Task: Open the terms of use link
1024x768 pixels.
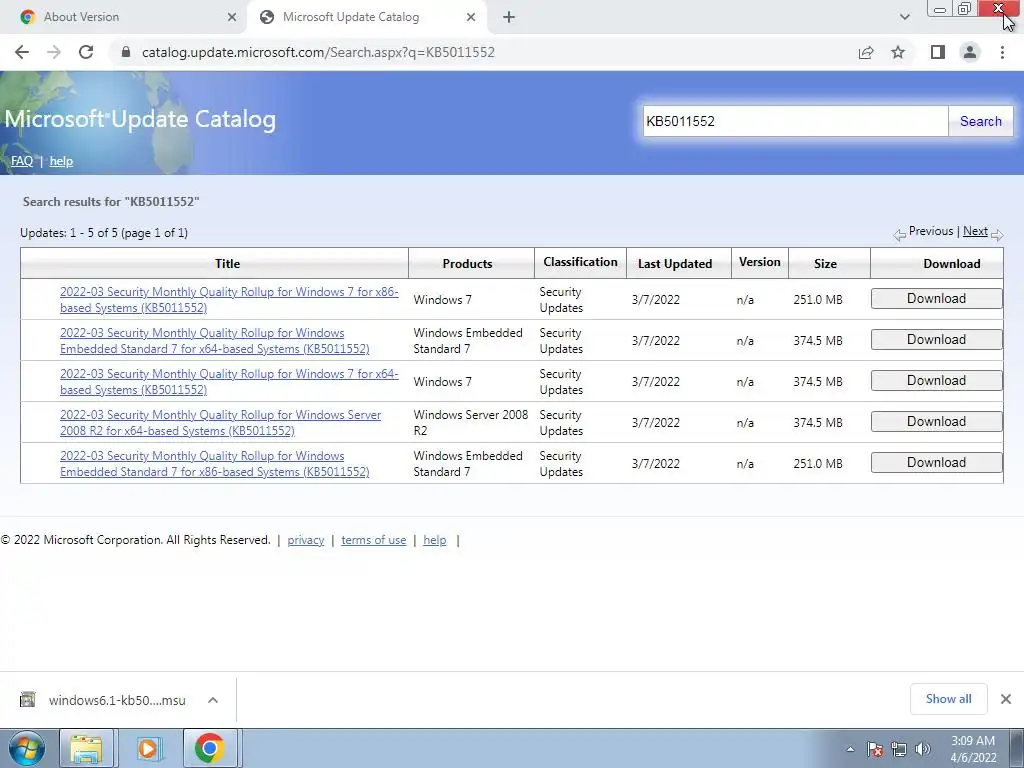Action: coord(374,540)
